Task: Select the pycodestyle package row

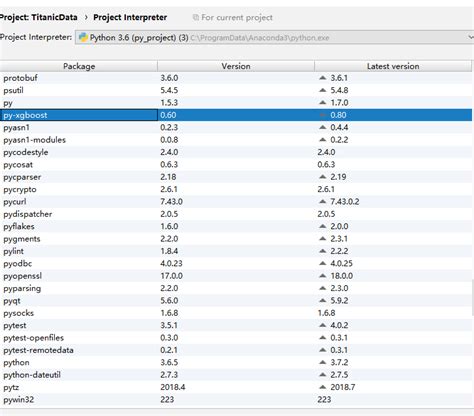Action: click(236, 152)
